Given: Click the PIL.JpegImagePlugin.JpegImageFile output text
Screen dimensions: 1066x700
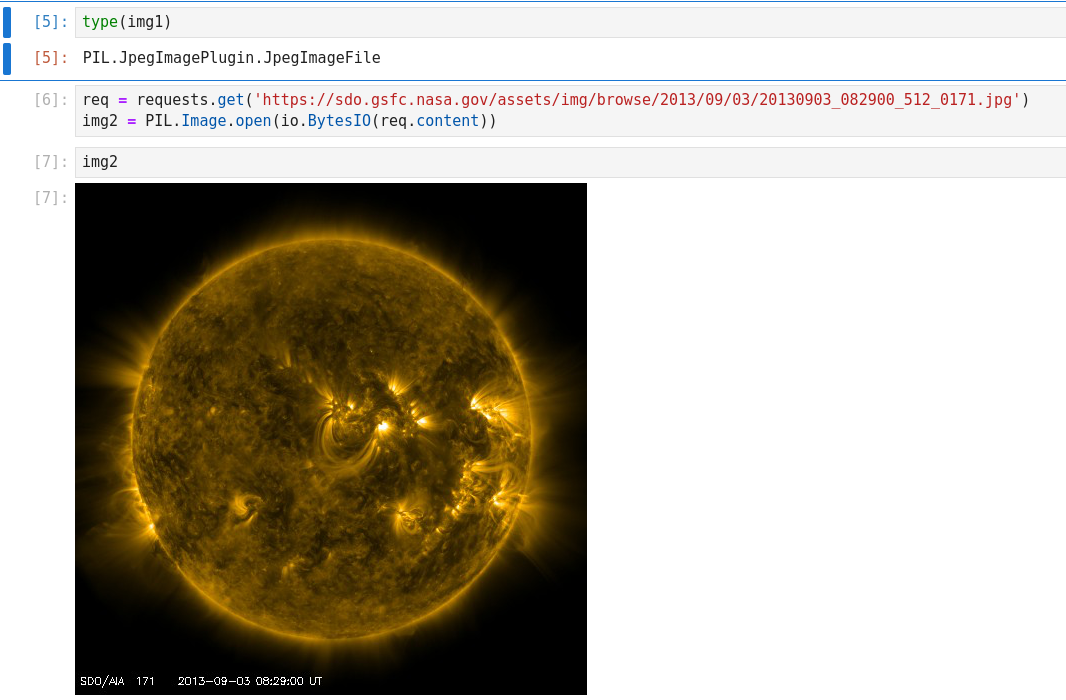Looking at the screenshot, I should tap(231, 58).
